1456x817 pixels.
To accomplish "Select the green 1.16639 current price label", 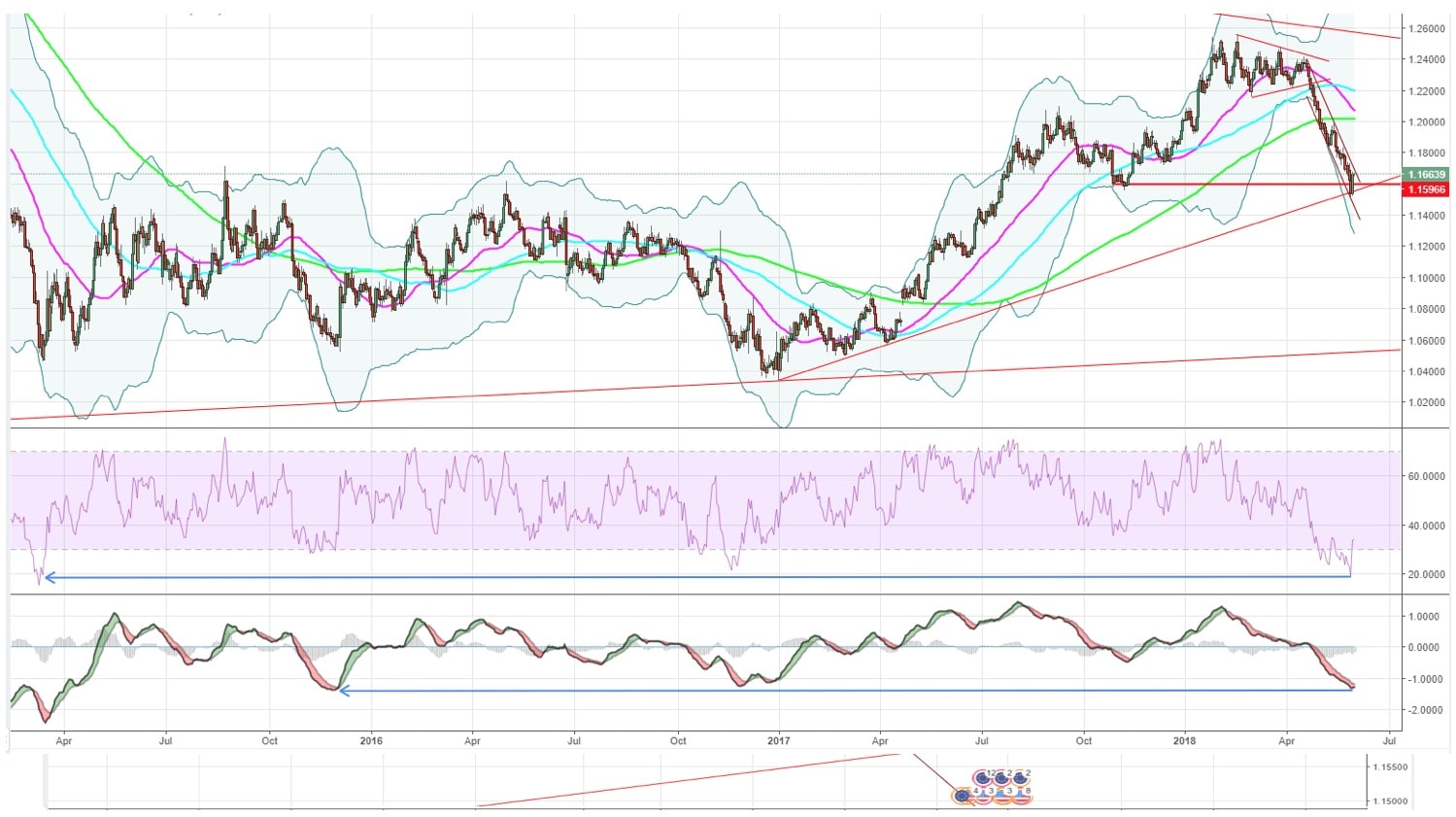I will tap(1427, 175).
